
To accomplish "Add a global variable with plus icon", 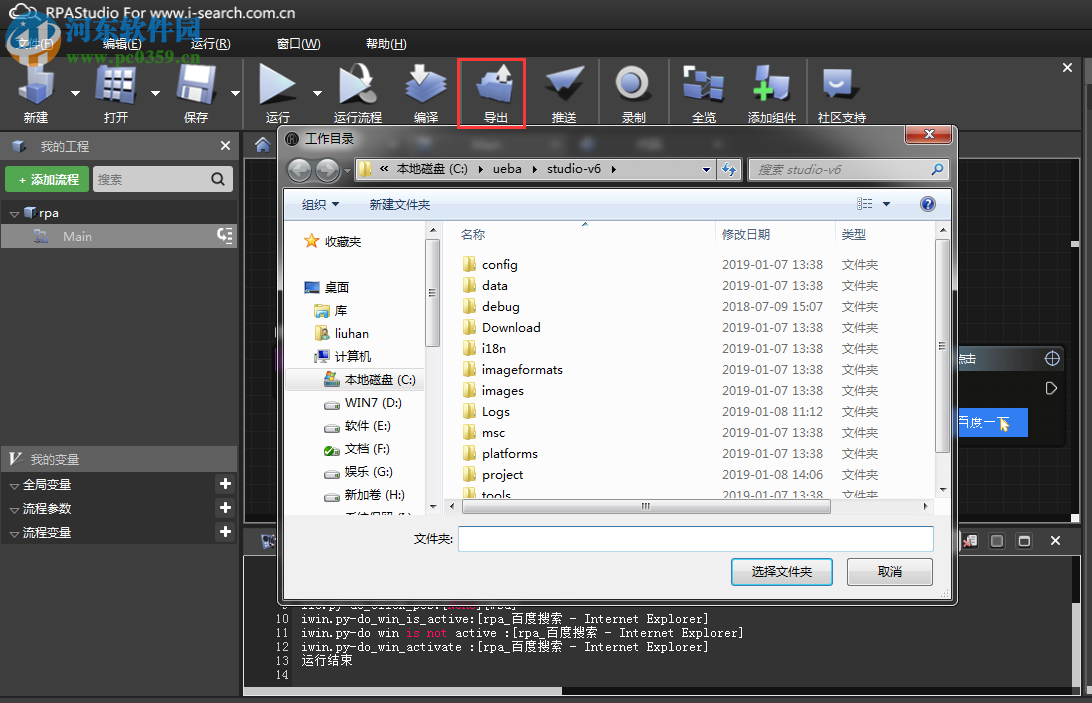I will 225,484.
